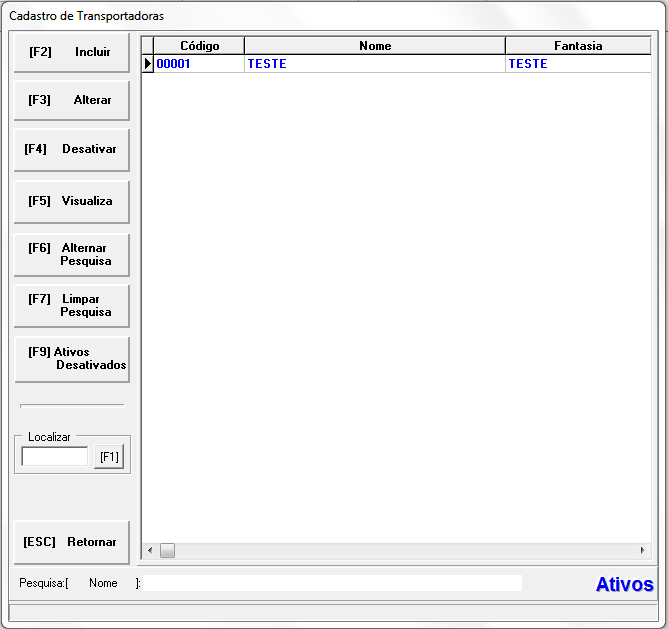Click the [F2] Incluir button
This screenshot has height=629, width=668.
(71, 52)
